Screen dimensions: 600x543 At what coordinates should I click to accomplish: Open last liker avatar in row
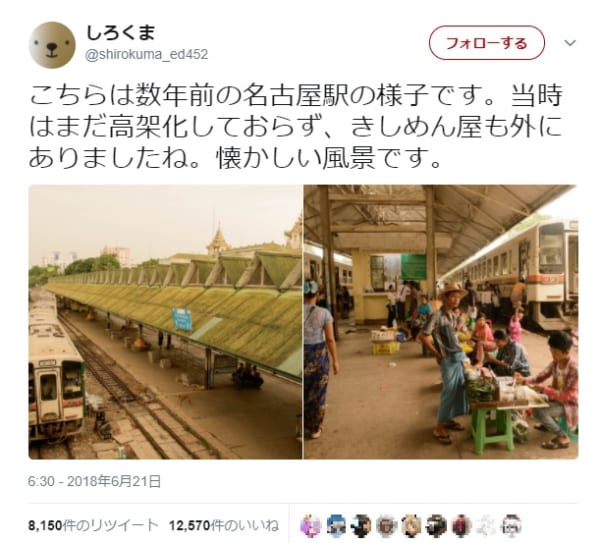(x=512, y=525)
